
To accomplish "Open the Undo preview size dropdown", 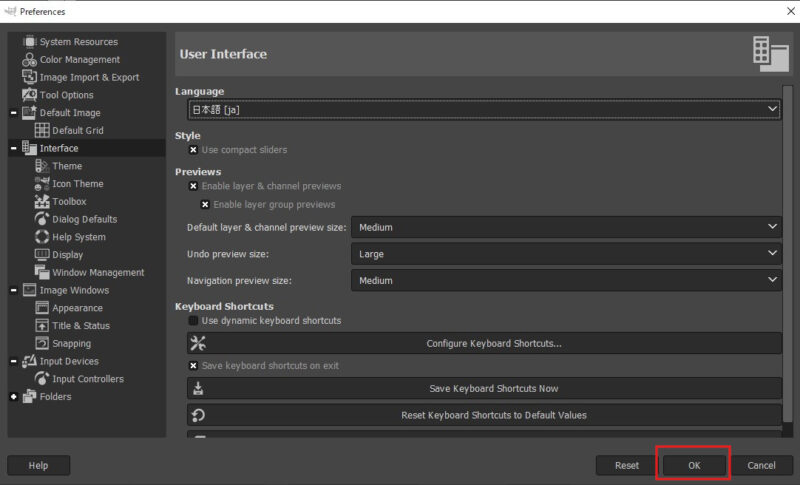I will click(566, 253).
